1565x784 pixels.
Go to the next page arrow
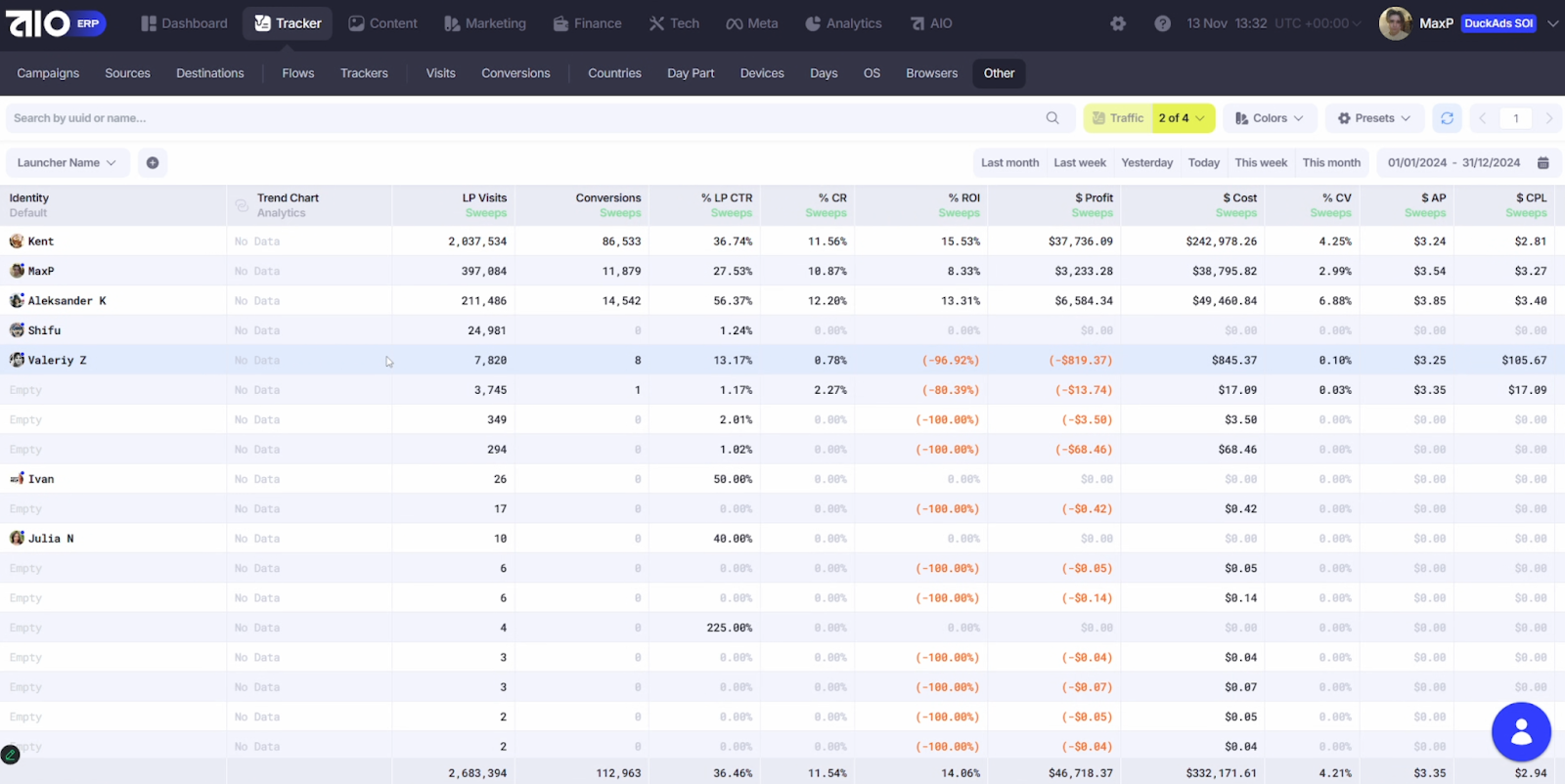(x=1548, y=118)
